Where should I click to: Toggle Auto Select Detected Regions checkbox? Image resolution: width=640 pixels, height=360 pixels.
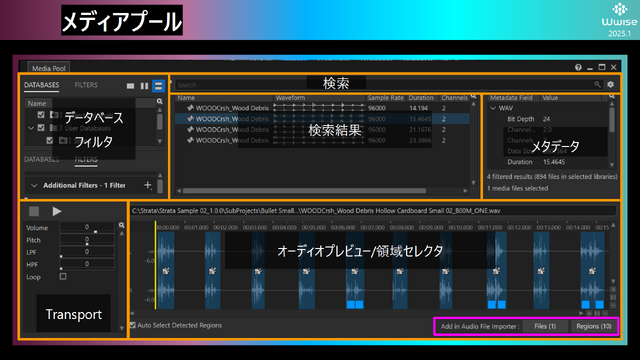pyautogui.click(x=133, y=325)
